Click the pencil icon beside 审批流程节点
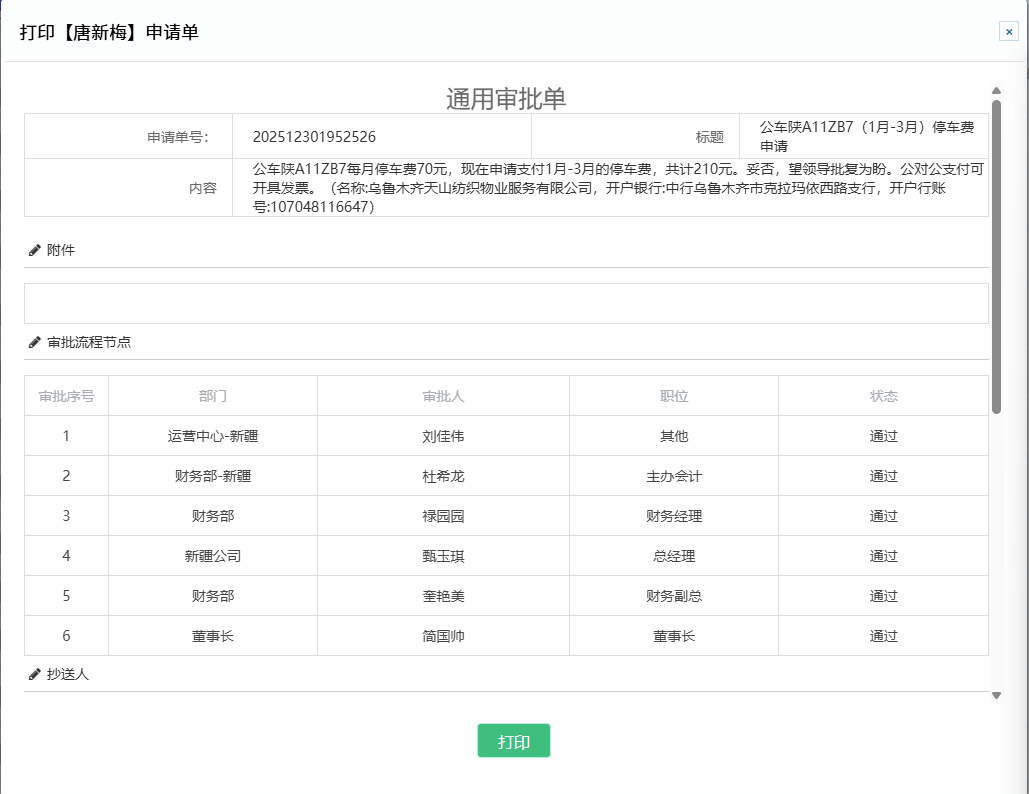This screenshot has width=1029, height=794. [35, 342]
